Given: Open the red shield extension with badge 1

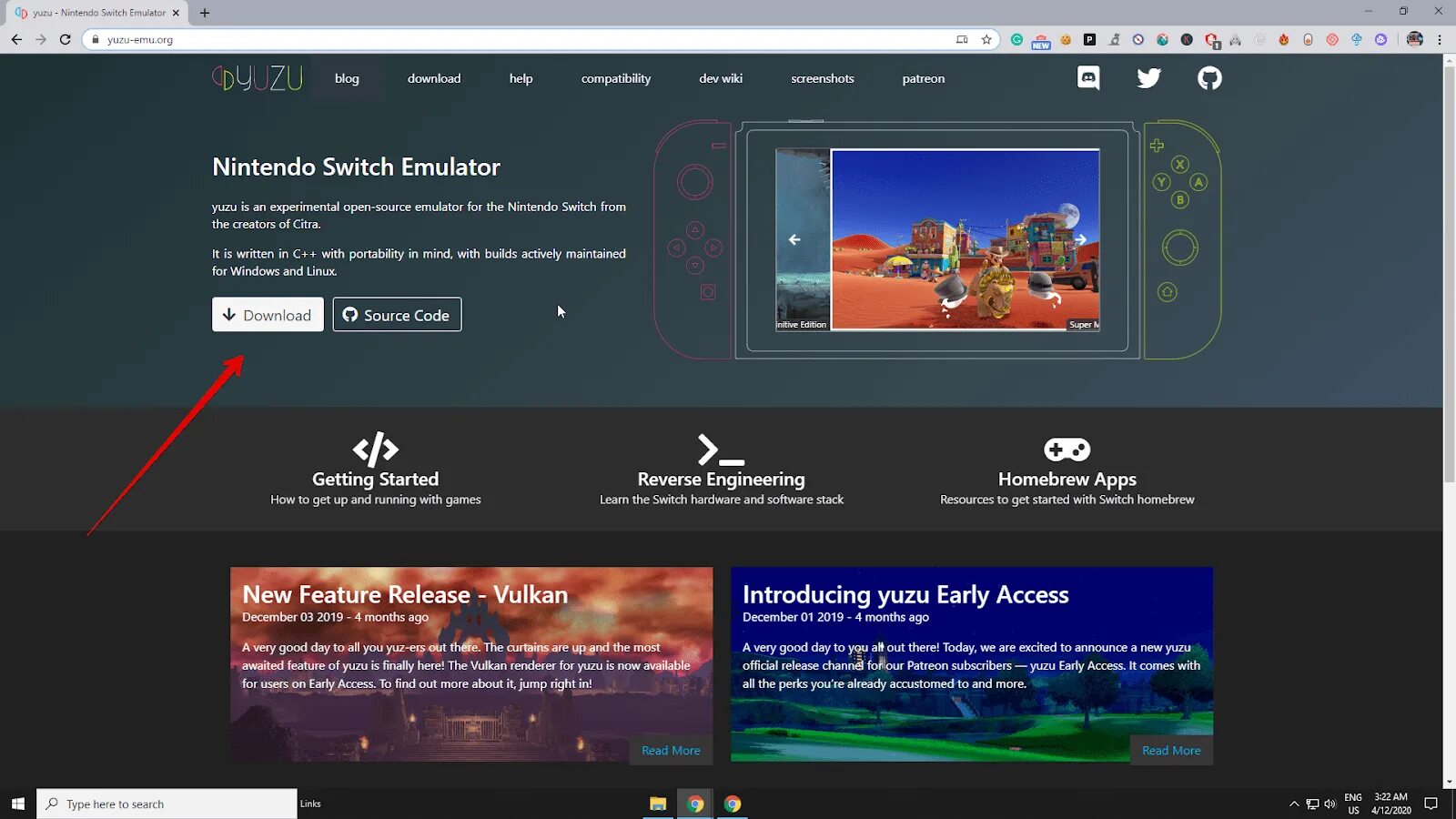Looking at the screenshot, I should [x=1211, y=40].
